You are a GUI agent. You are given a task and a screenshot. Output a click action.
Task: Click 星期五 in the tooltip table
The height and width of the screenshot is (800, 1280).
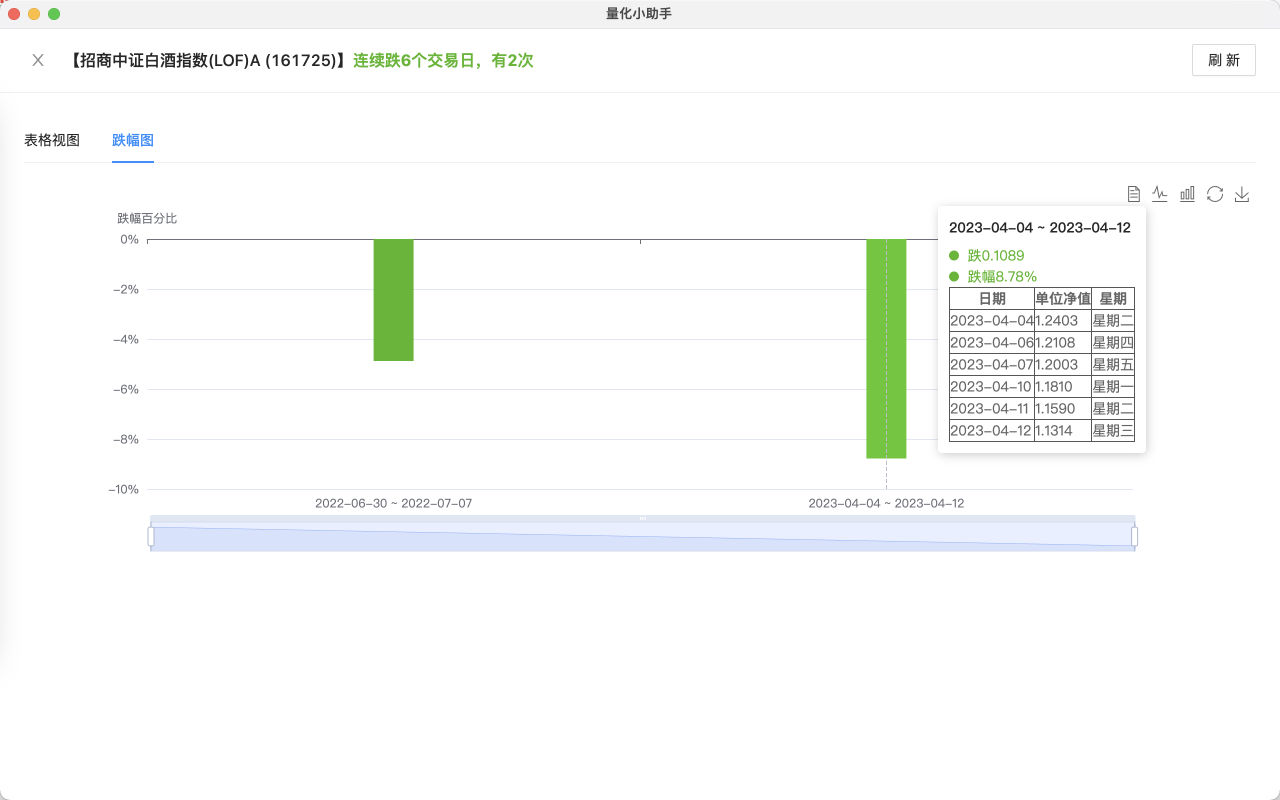pyautogui.click(x=1113, y=365)
